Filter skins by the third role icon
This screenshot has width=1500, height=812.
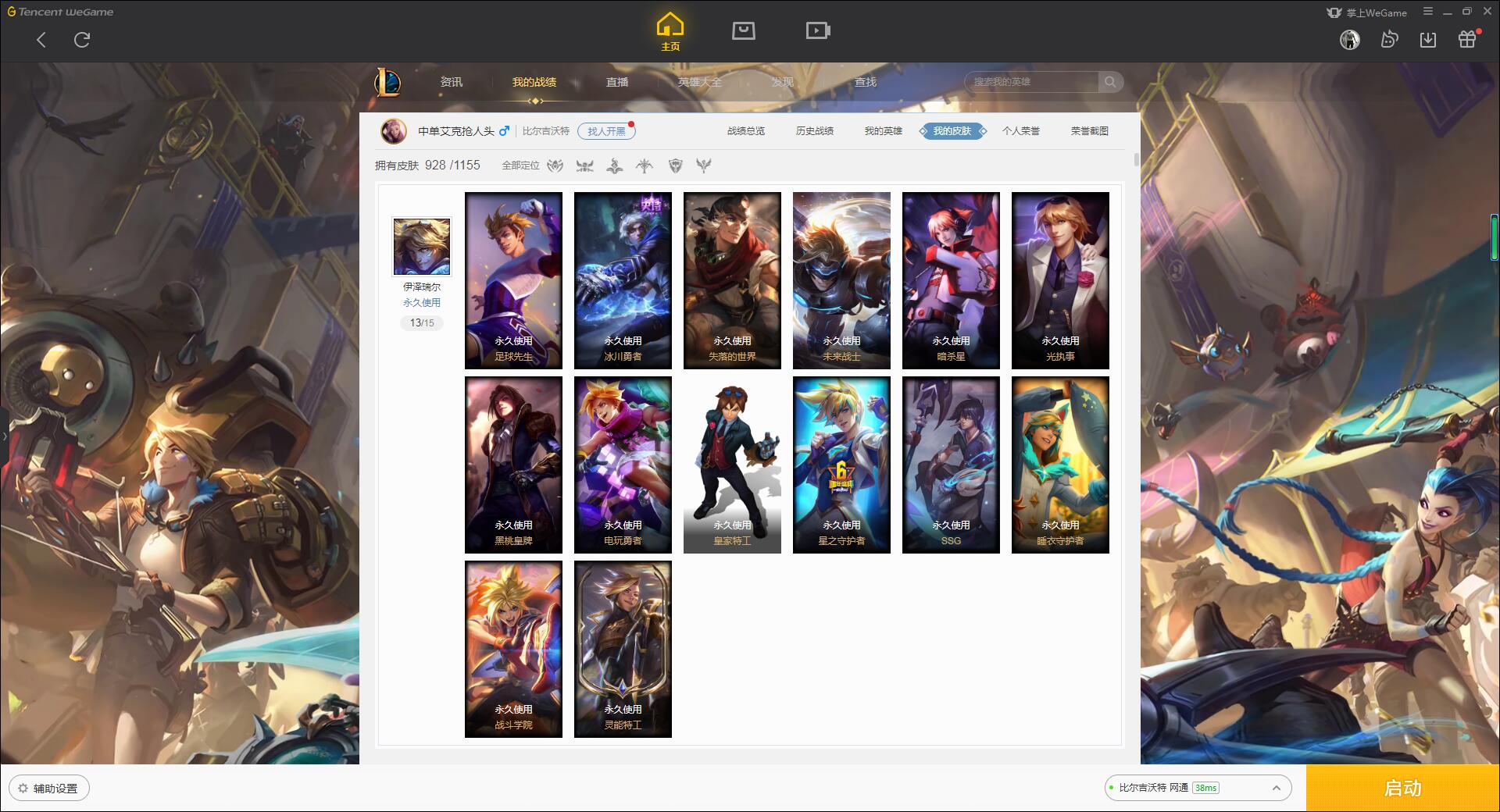(x=615, y=166)
